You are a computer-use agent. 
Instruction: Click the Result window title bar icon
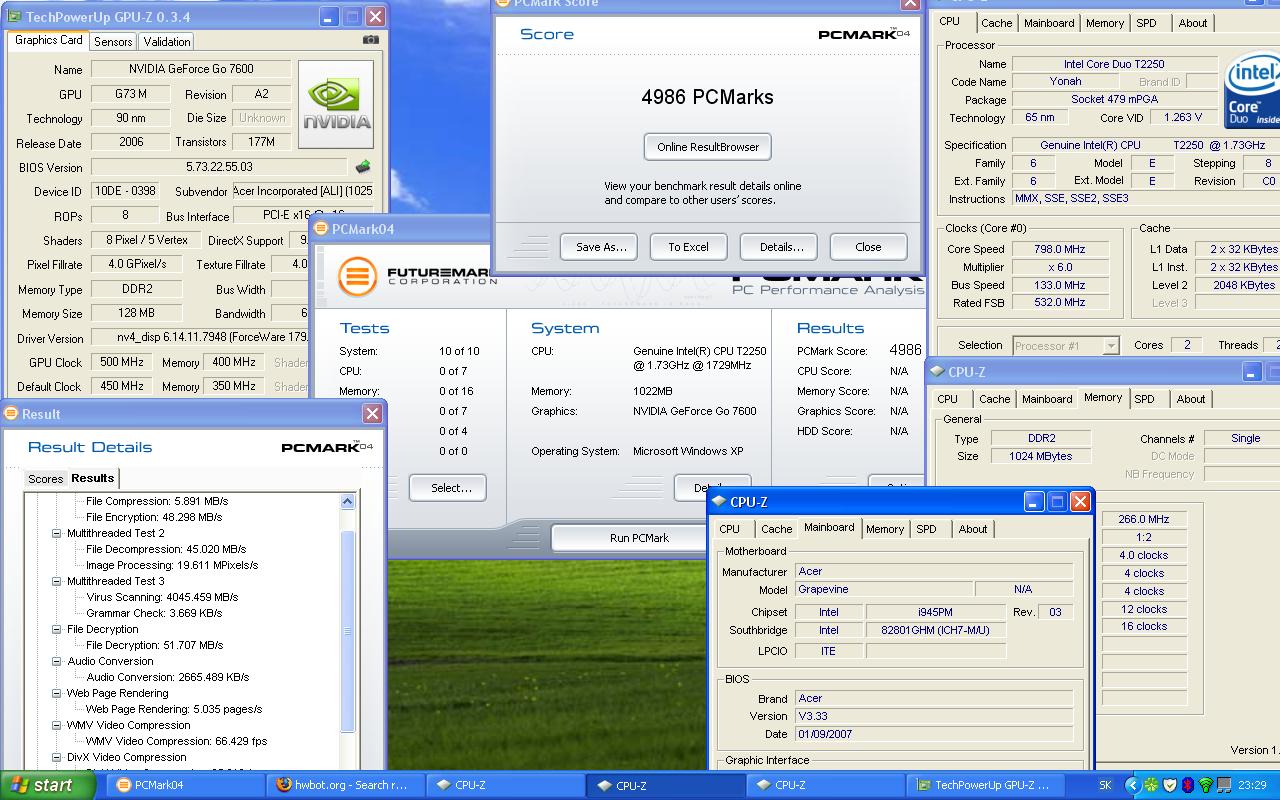[11, 413]
